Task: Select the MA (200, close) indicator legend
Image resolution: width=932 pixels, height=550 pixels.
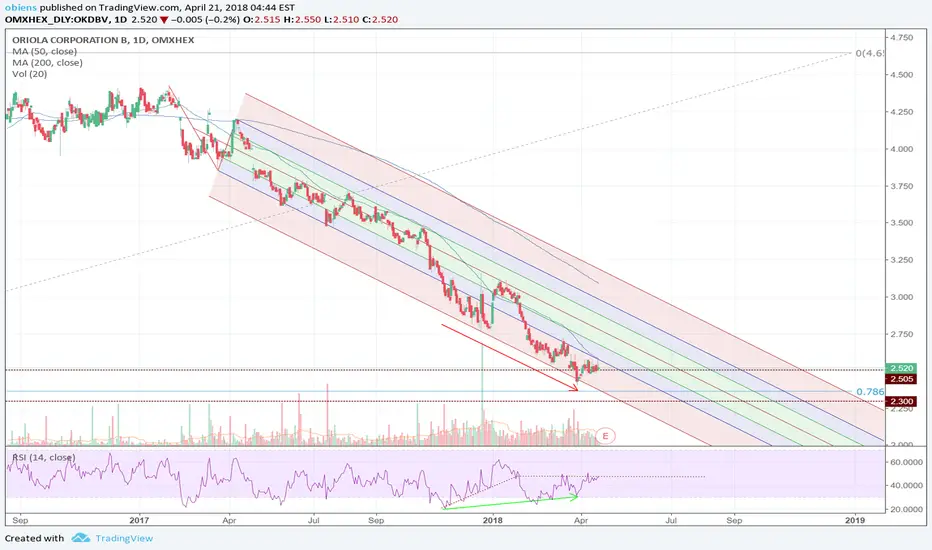Action: point(48,62)
